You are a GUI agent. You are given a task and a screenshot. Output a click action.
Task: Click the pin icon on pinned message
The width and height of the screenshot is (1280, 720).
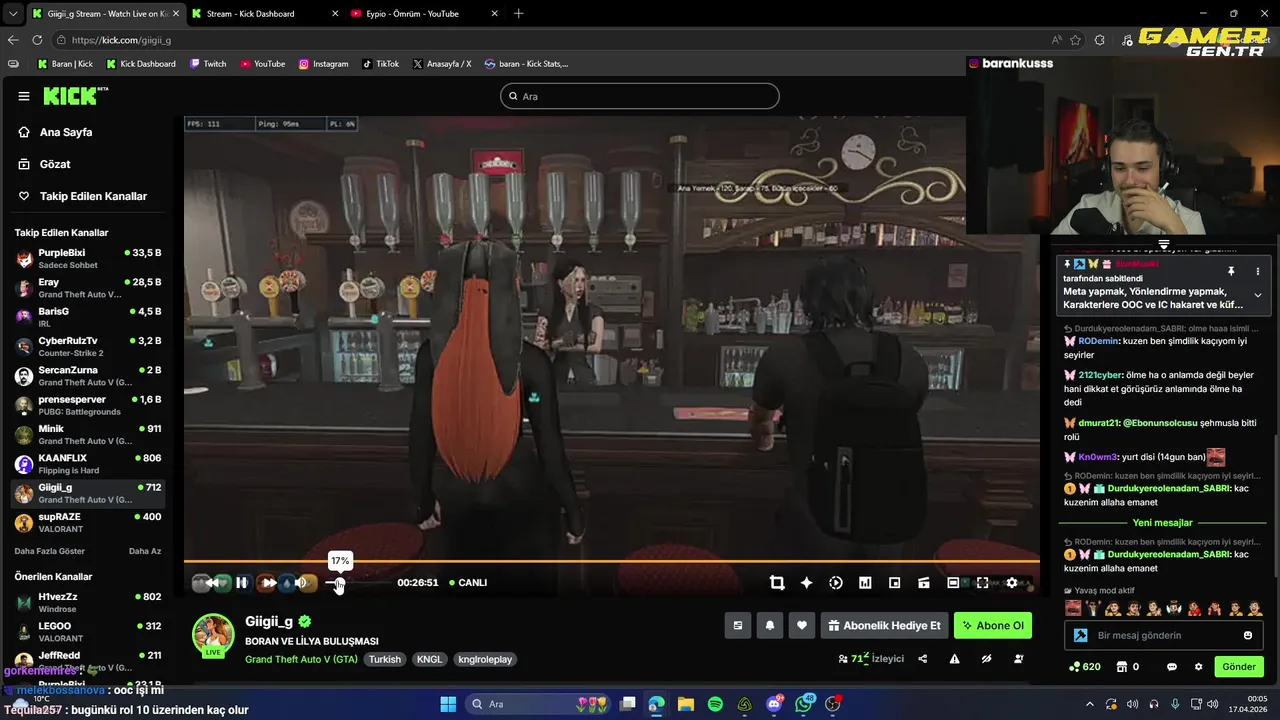(1231, 271)
